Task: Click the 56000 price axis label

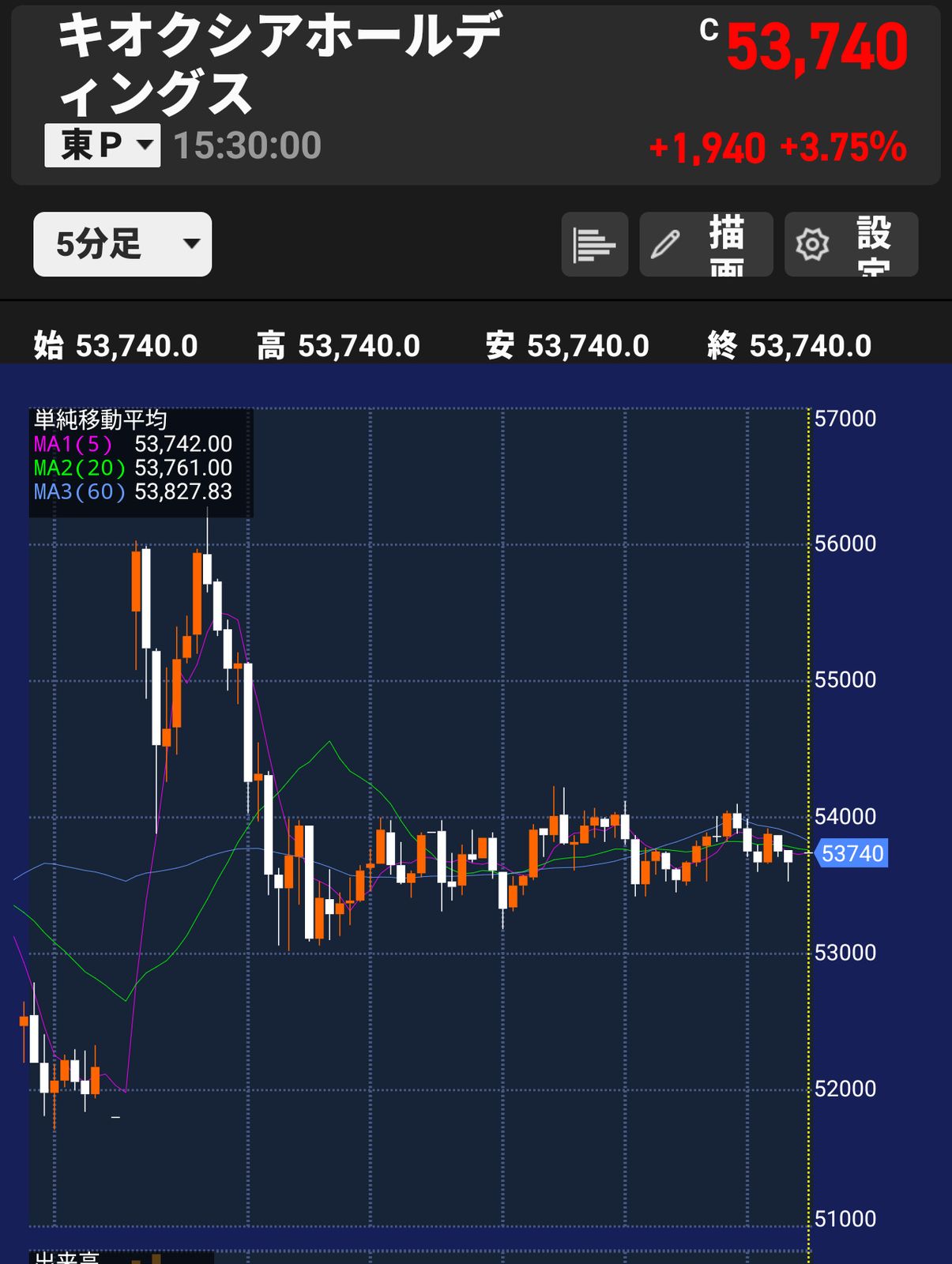Action: click(x=845, y=544)
